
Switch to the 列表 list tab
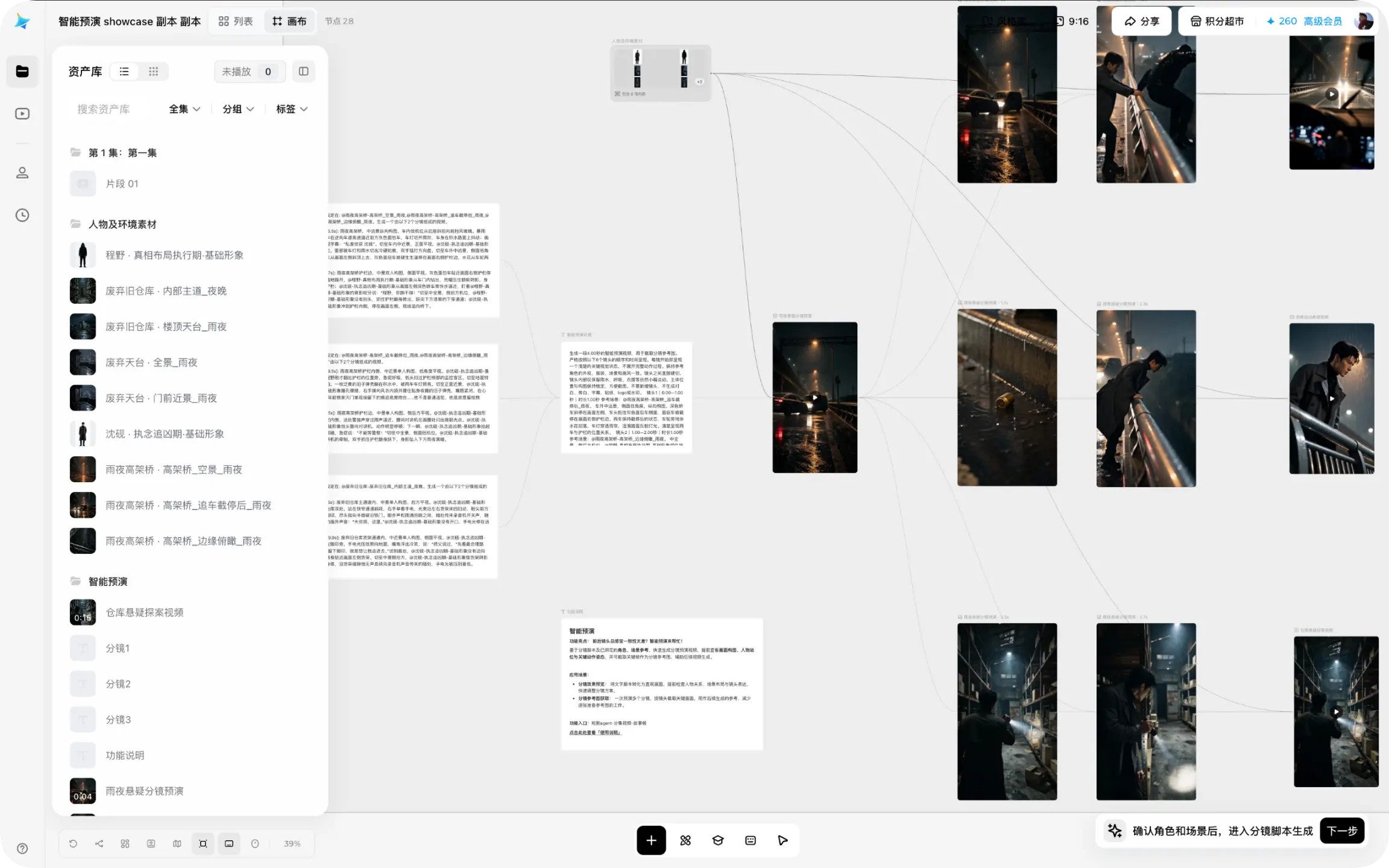236,21
